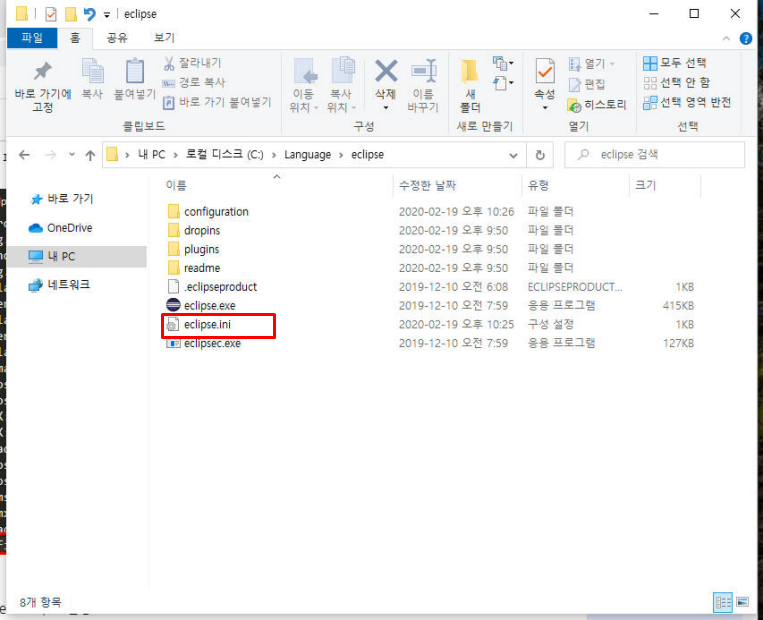The height and width of the screenshot is (620, 763).
Task: Open the Easy access dropdown icon
Action: click(x=503, y=83)
